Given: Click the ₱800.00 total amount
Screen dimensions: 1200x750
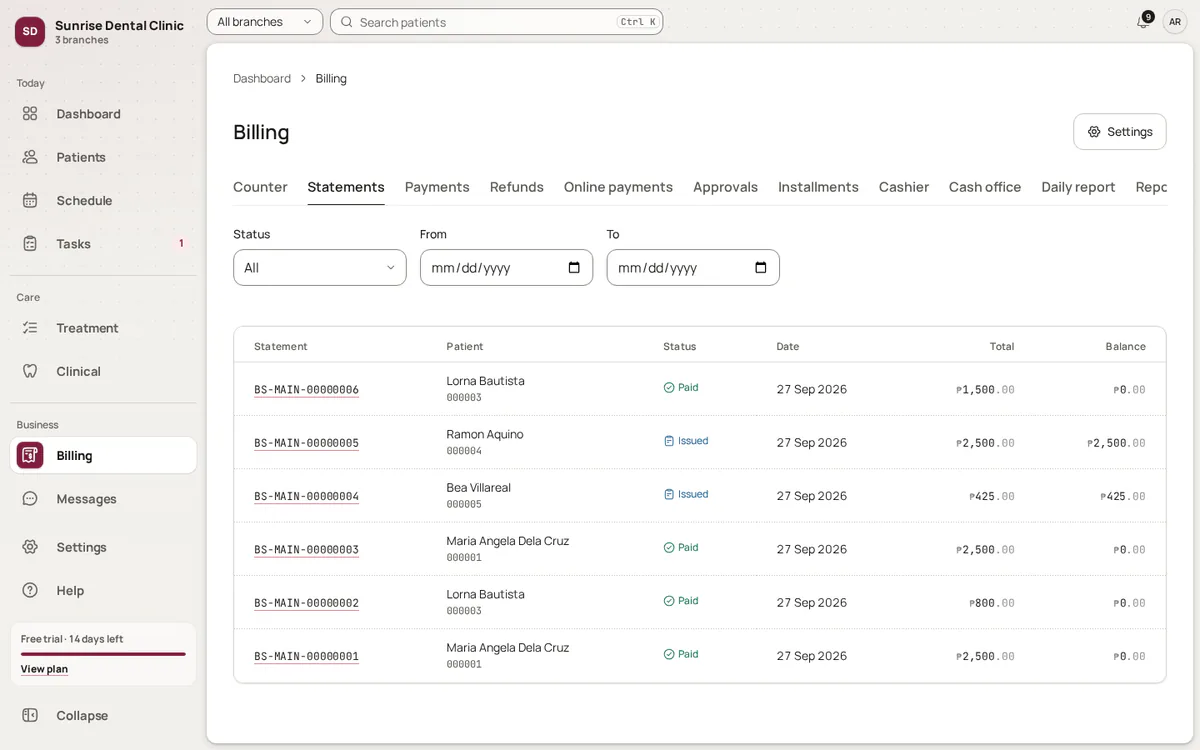Looking at the screenshot, I should pos(992,603).
